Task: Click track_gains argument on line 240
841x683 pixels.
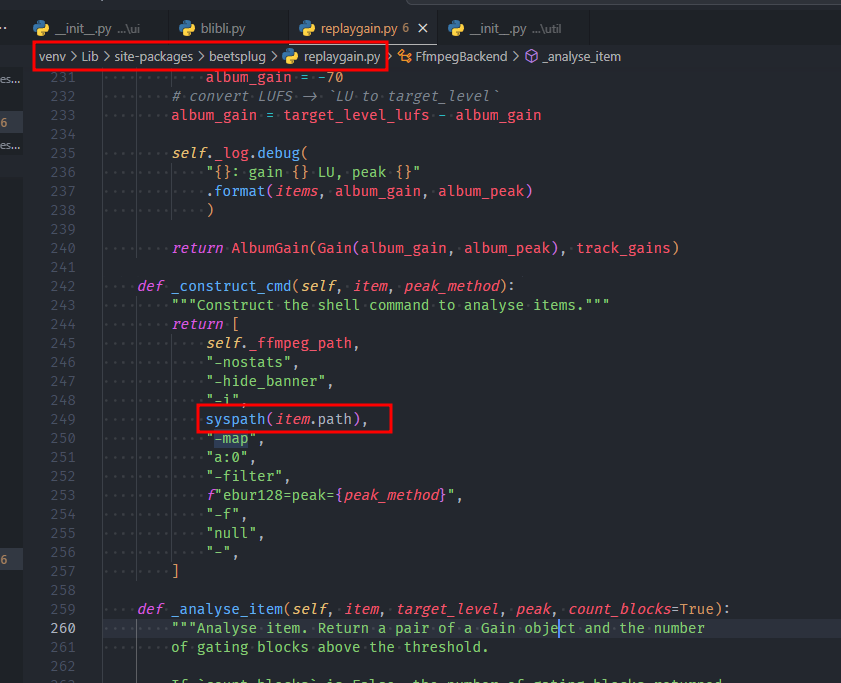Action: tap(623, 248)
